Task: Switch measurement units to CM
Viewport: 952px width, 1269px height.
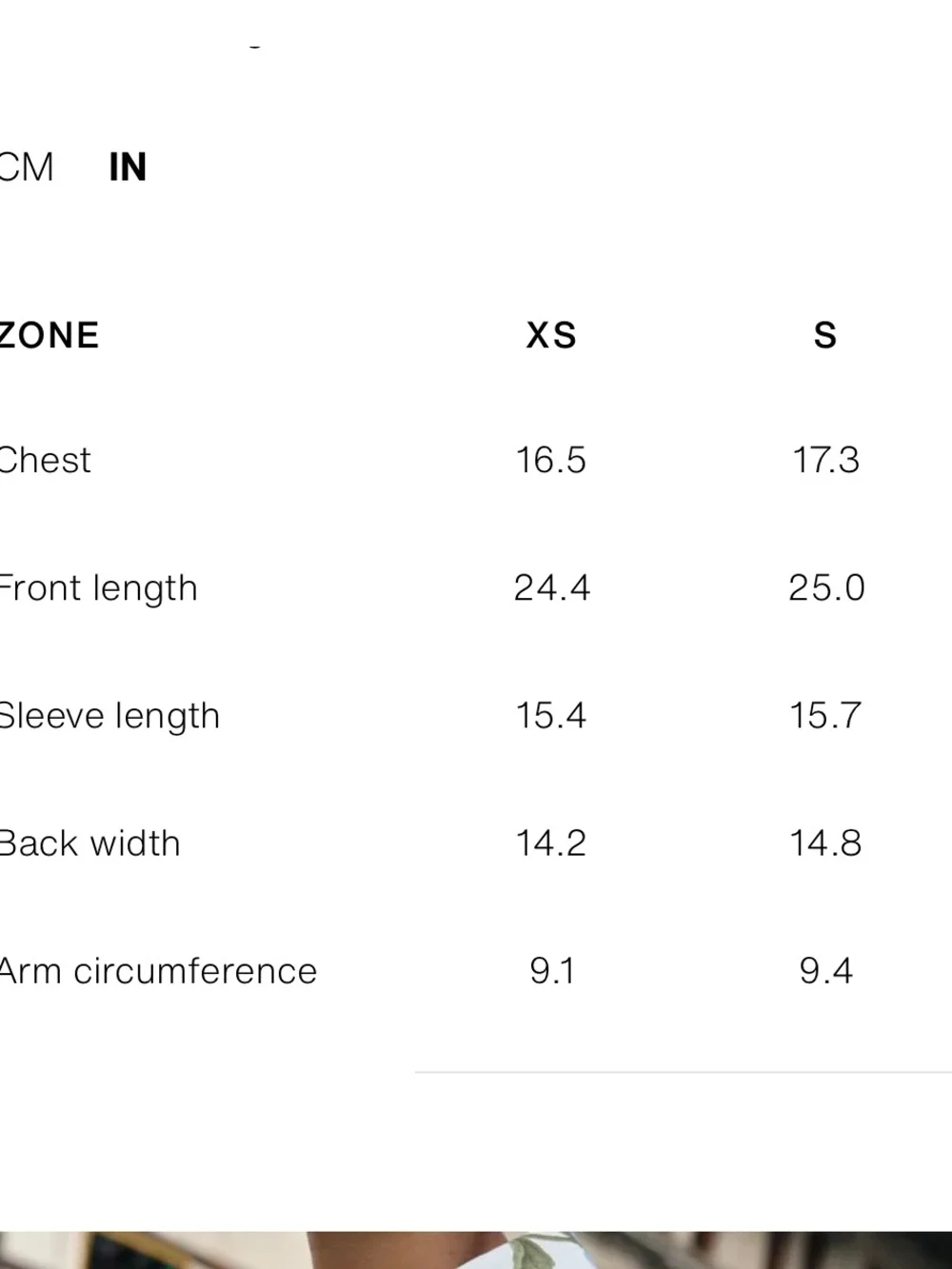Action: 27,168
